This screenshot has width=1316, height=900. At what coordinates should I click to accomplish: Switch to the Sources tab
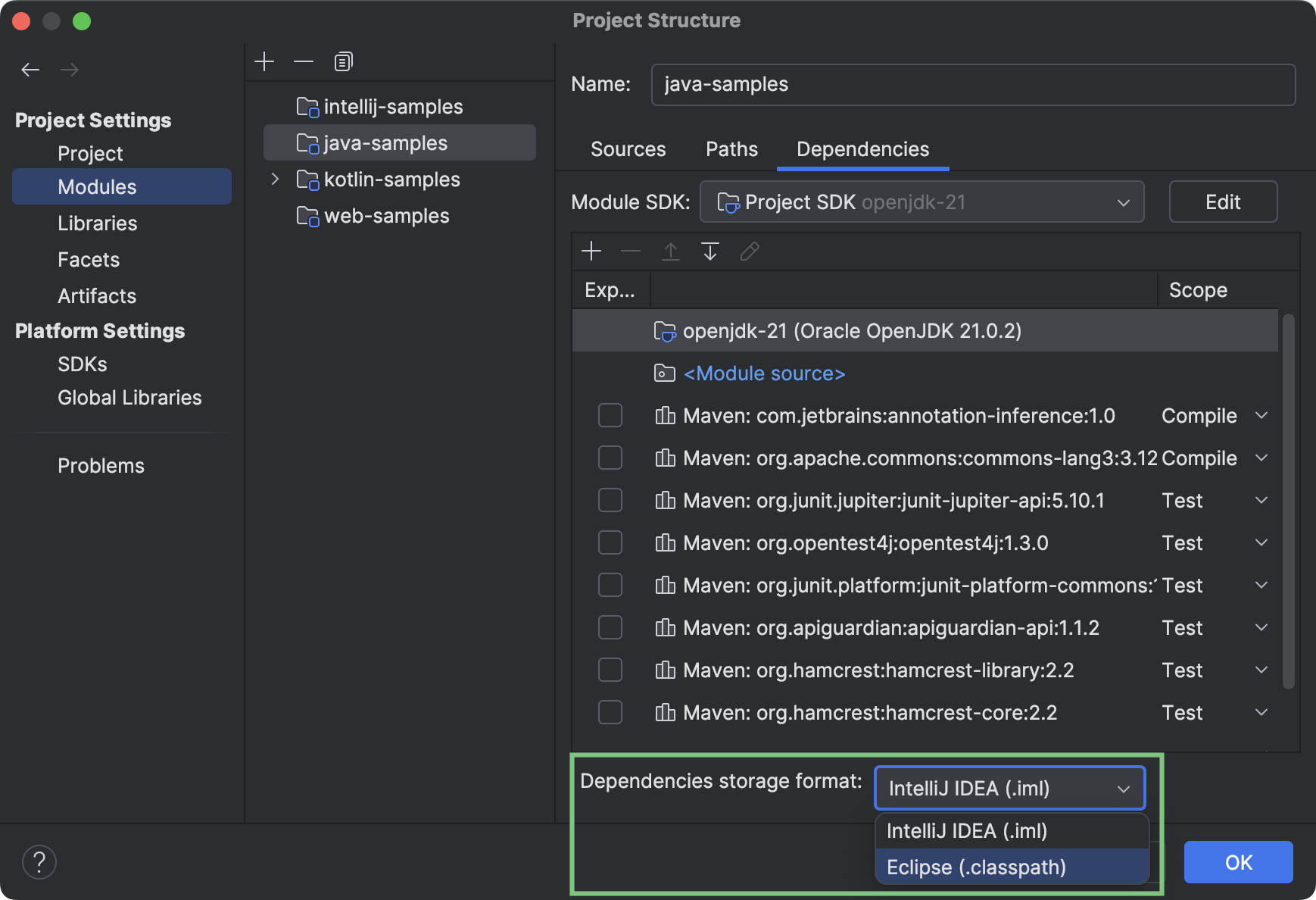click(x=628, y=149)
